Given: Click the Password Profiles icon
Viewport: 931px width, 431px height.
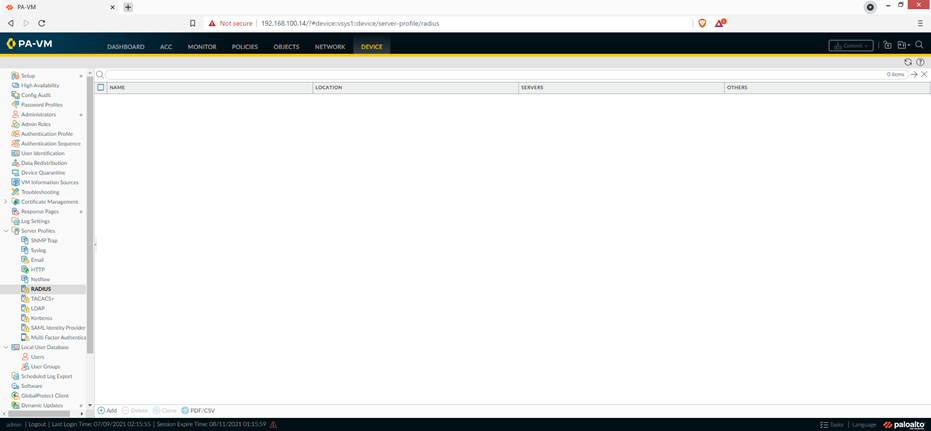Looking at the screenshot, I should tap(16, 104).
